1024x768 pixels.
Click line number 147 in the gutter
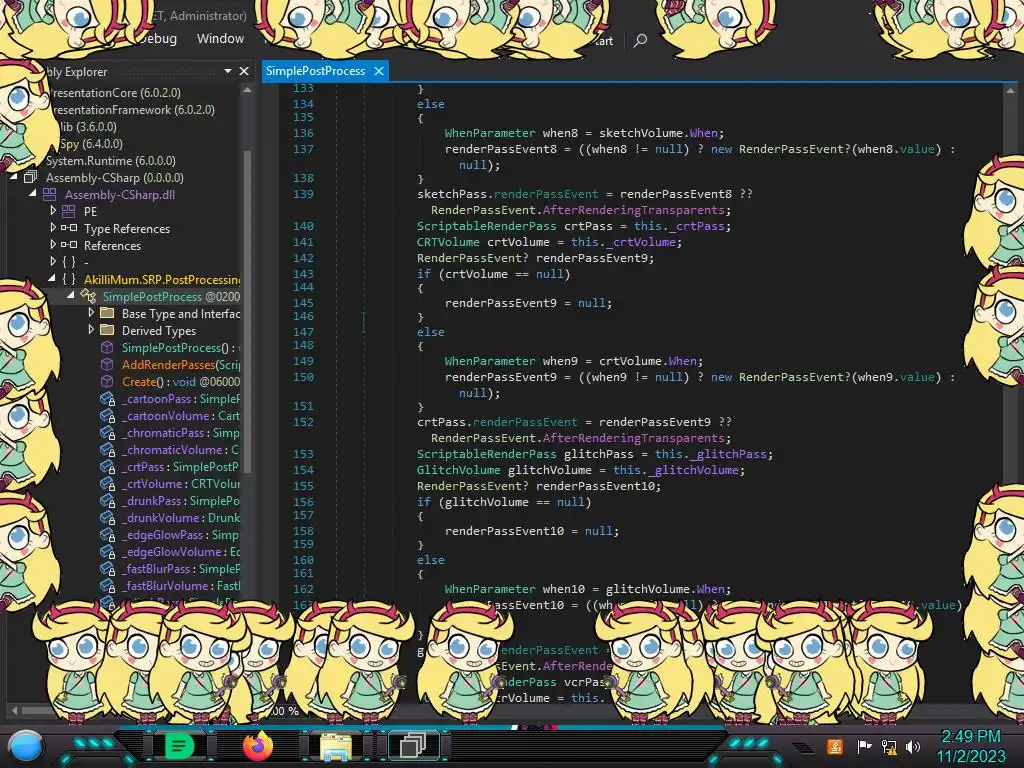pos(303,332)
